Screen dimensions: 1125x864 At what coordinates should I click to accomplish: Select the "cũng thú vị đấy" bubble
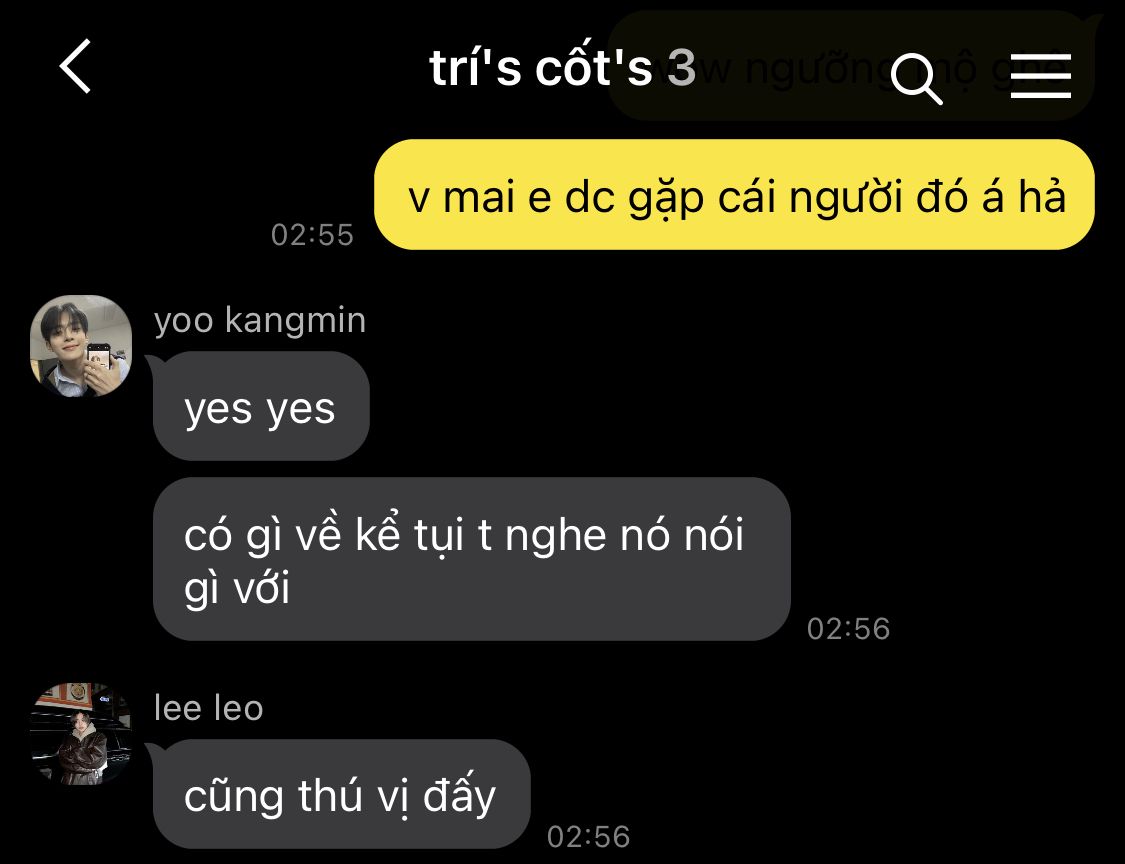pos(342,794)
